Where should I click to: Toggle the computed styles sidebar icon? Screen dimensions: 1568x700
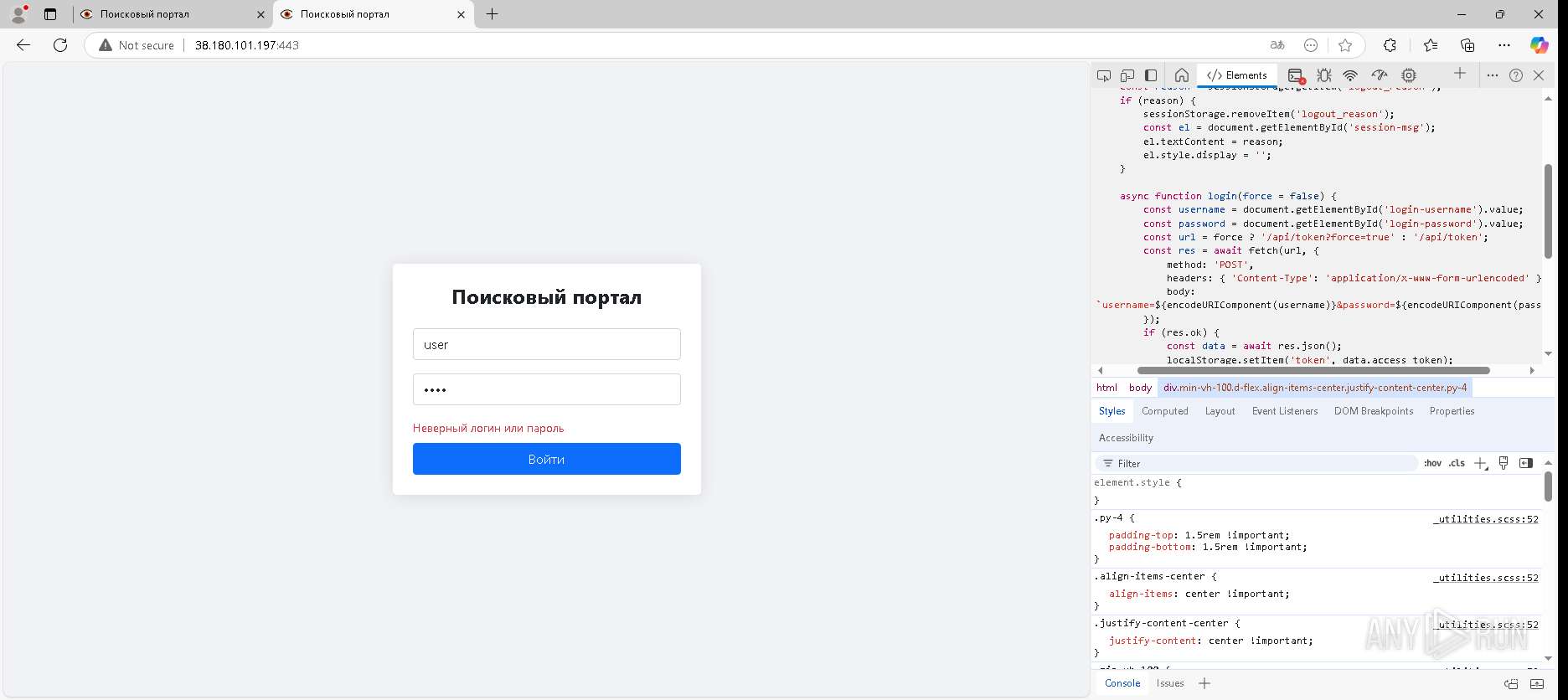point(1526,463)
